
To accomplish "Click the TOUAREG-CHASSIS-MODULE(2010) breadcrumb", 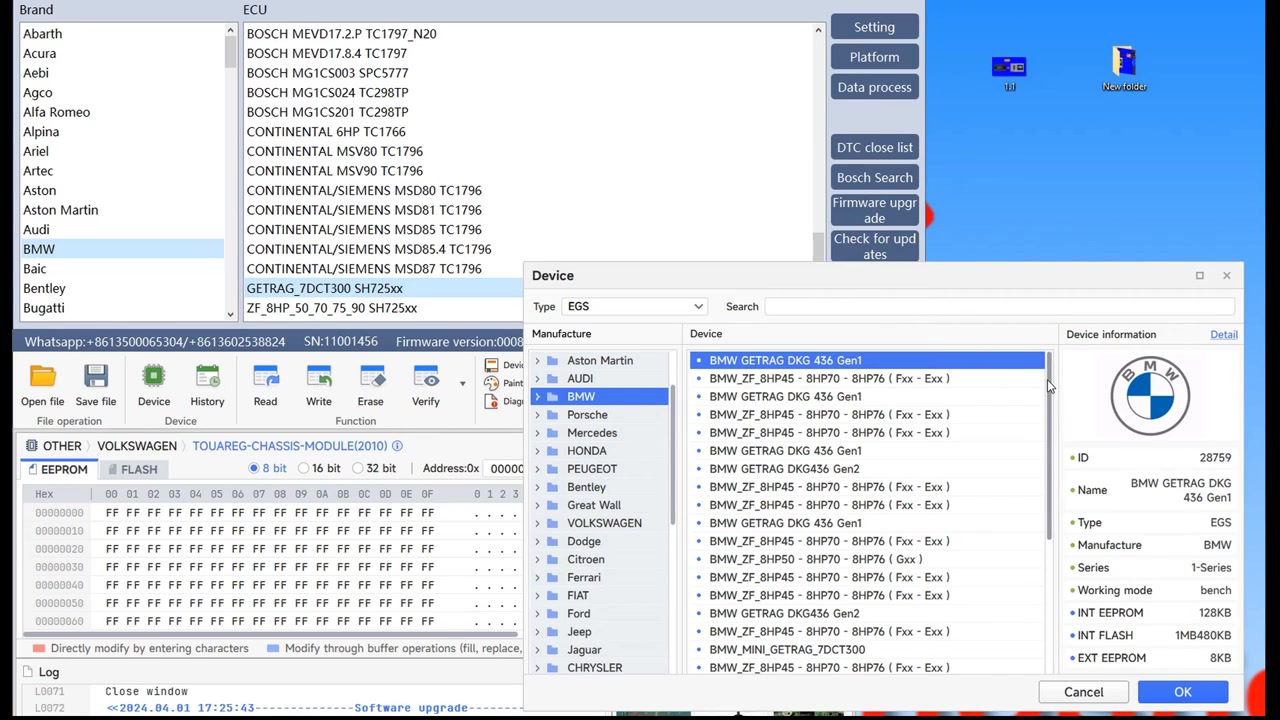I will click(x=289, y=446).
